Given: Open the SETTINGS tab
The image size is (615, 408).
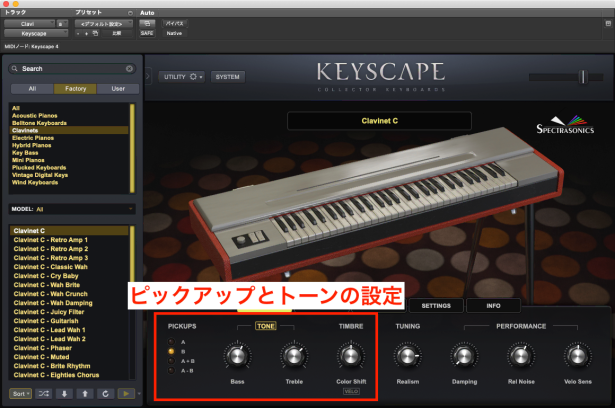Looking at the screenshot, I should (436, 306).
